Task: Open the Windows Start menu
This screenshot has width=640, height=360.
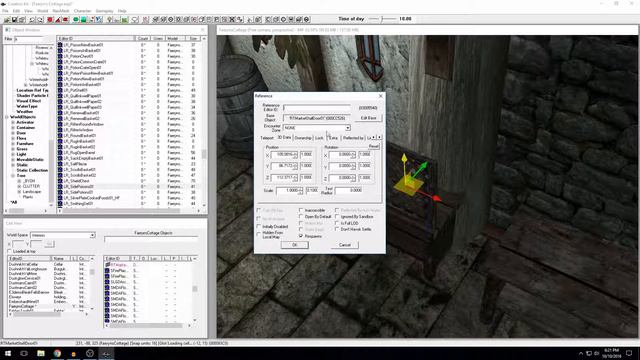Action: tap(8, 353)
